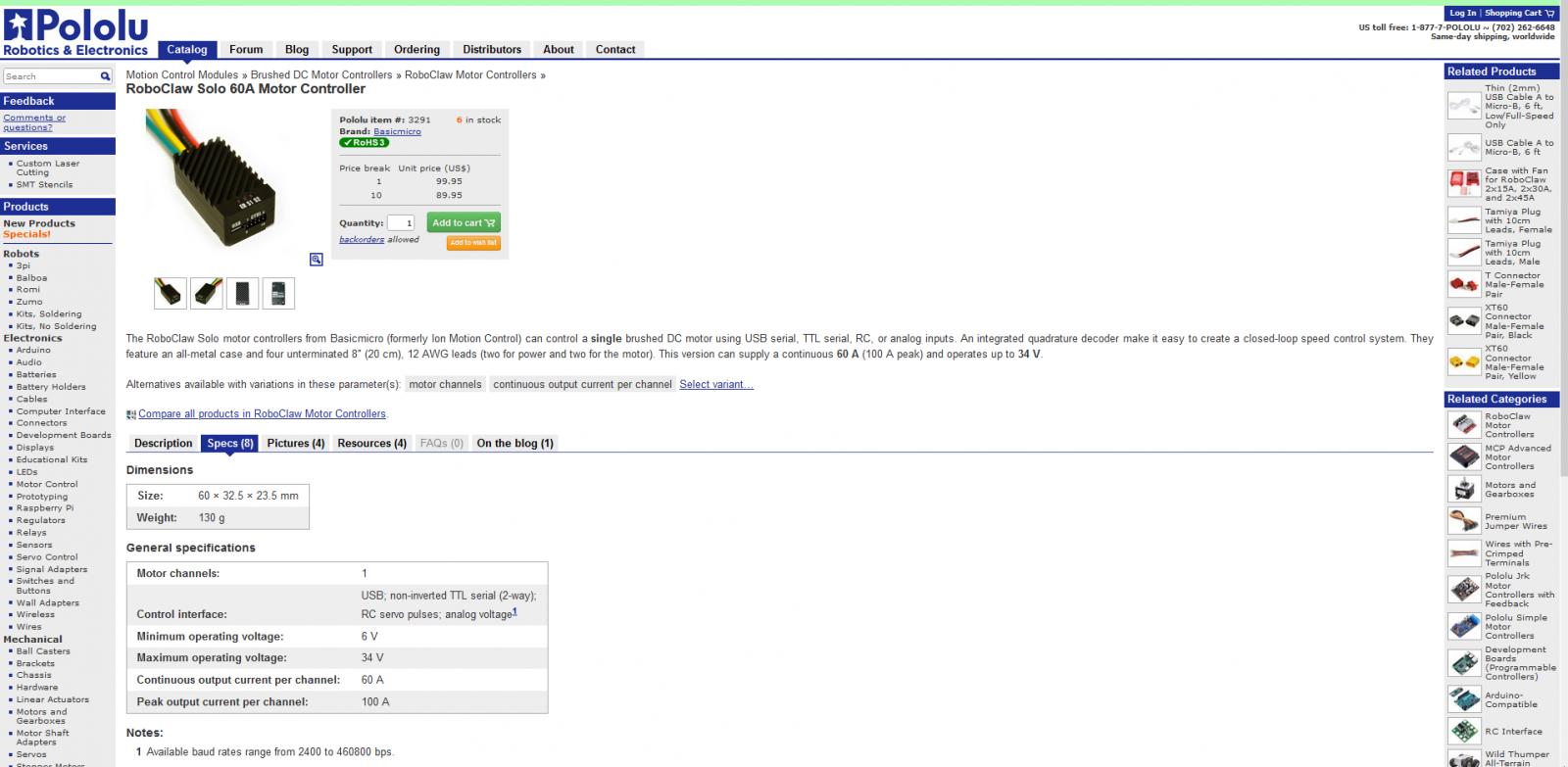
Task: Open New Products link in sidebar
Action: [x=39, y=223]
